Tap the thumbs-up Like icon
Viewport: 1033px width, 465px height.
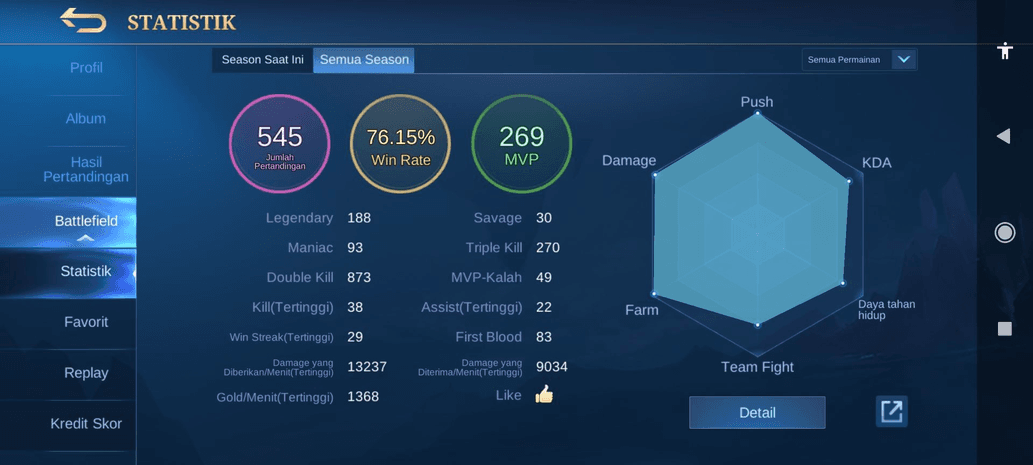[544, 395]
